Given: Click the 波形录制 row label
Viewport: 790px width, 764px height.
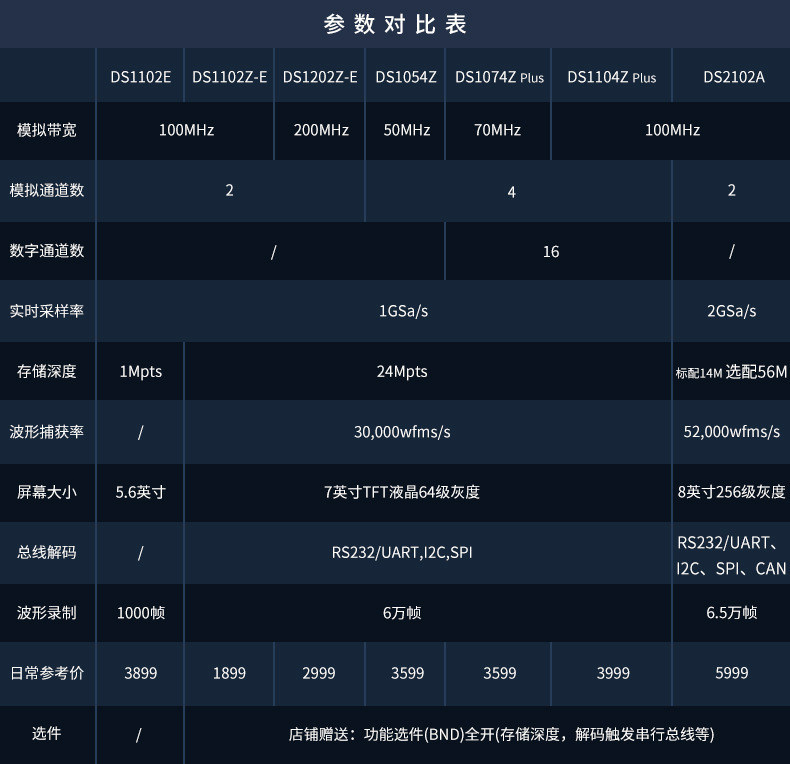Looking at the screenshot, I should (x=47, y=613).
